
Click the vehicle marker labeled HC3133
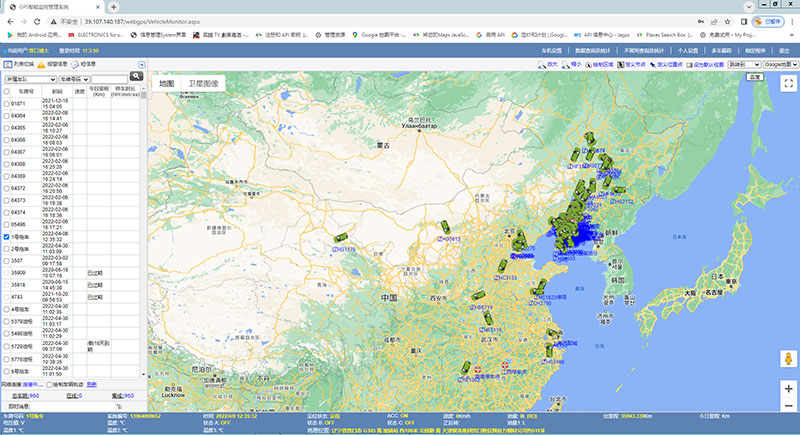(503, 266)
